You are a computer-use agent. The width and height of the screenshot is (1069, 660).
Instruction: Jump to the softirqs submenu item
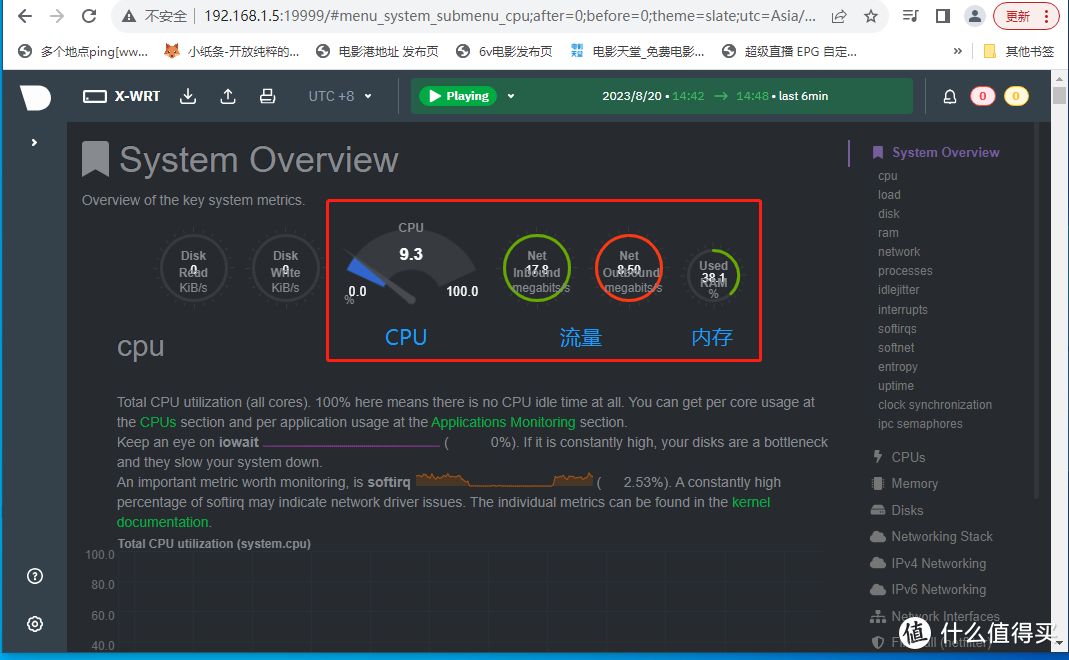pos(897,329)
